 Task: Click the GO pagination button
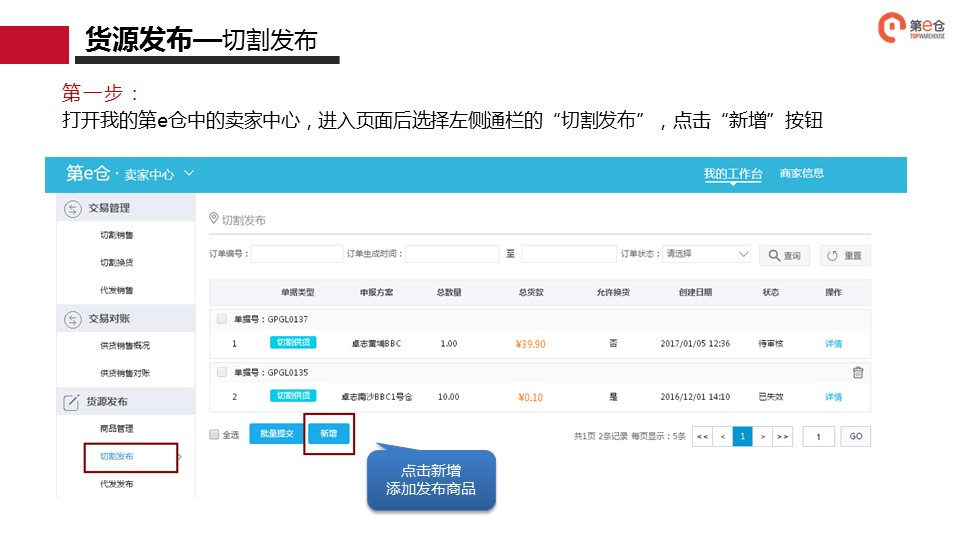855,436
